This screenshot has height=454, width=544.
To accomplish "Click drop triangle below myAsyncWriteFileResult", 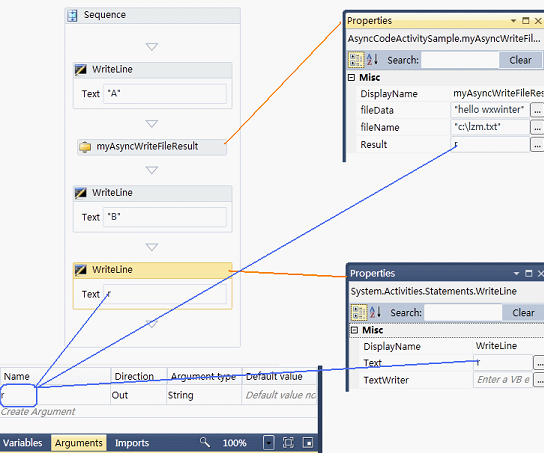I will (x=152, y=170).
